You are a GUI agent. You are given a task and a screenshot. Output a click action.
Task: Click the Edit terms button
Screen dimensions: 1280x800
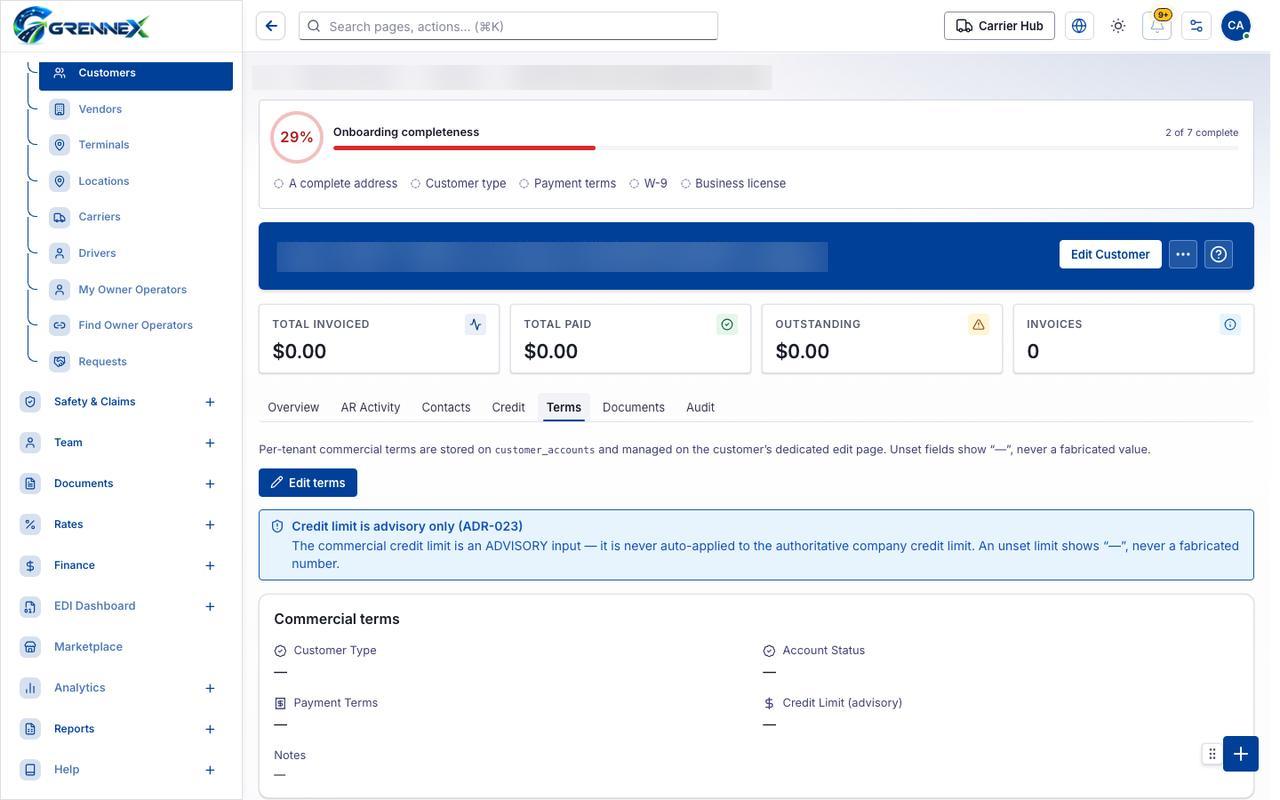click(308, 483)
